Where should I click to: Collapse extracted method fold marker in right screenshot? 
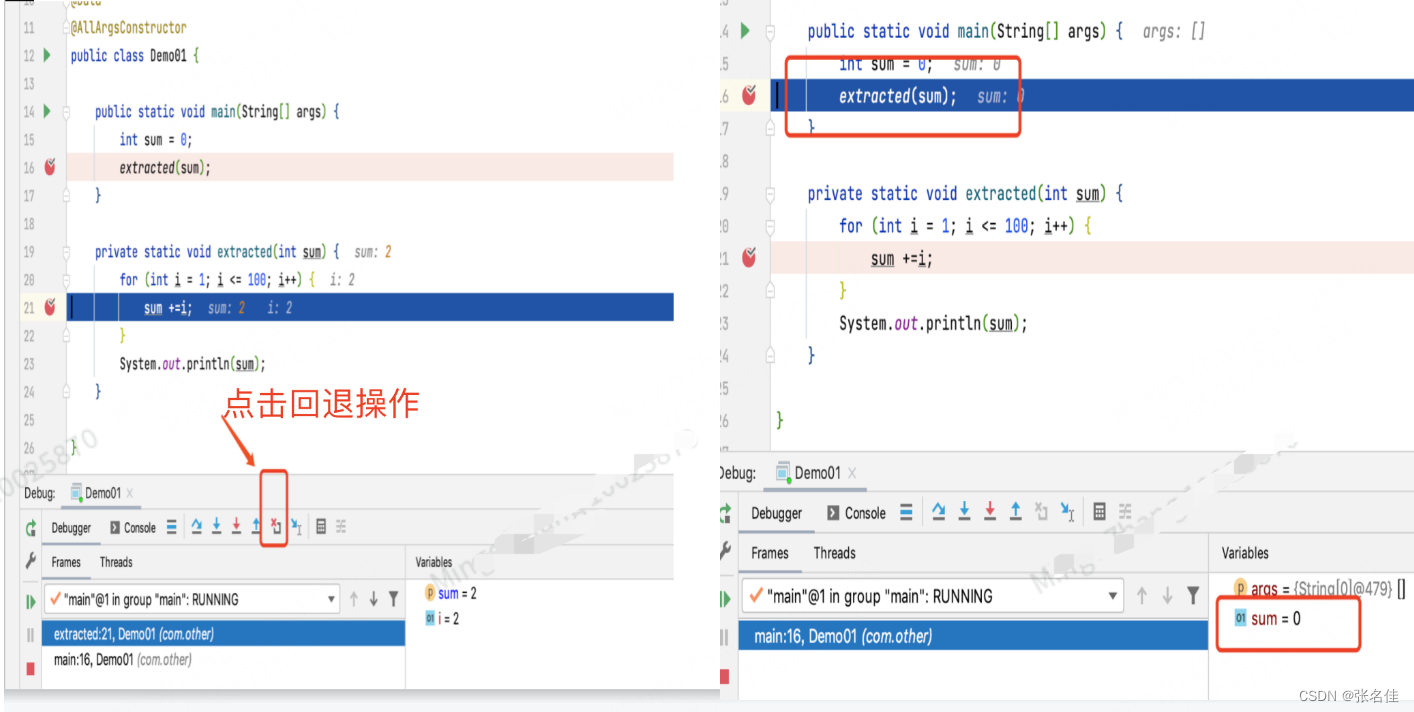pyautogui.click(x=770, y=194)
